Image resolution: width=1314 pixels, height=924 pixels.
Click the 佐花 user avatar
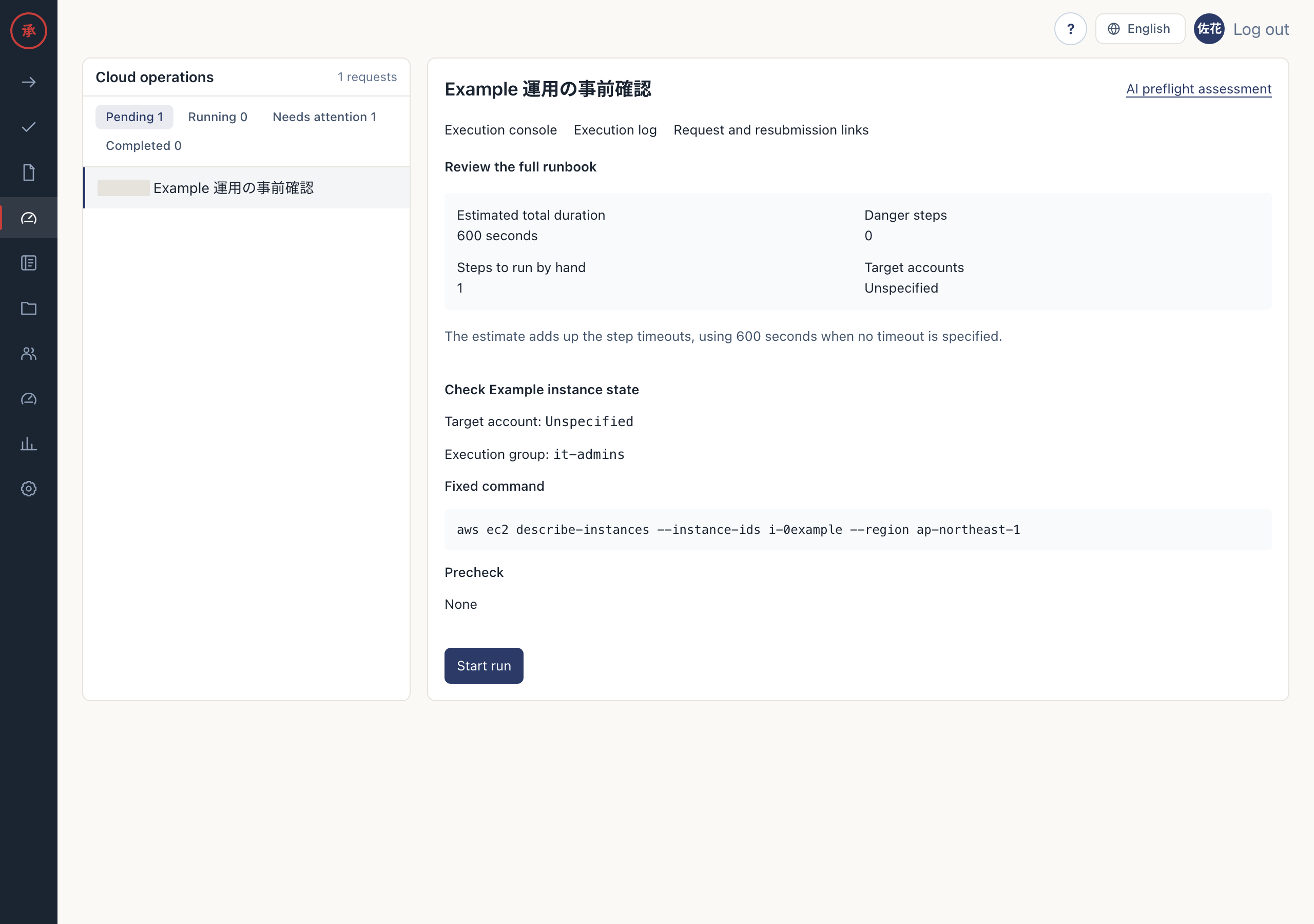(x=1209, y=29)
